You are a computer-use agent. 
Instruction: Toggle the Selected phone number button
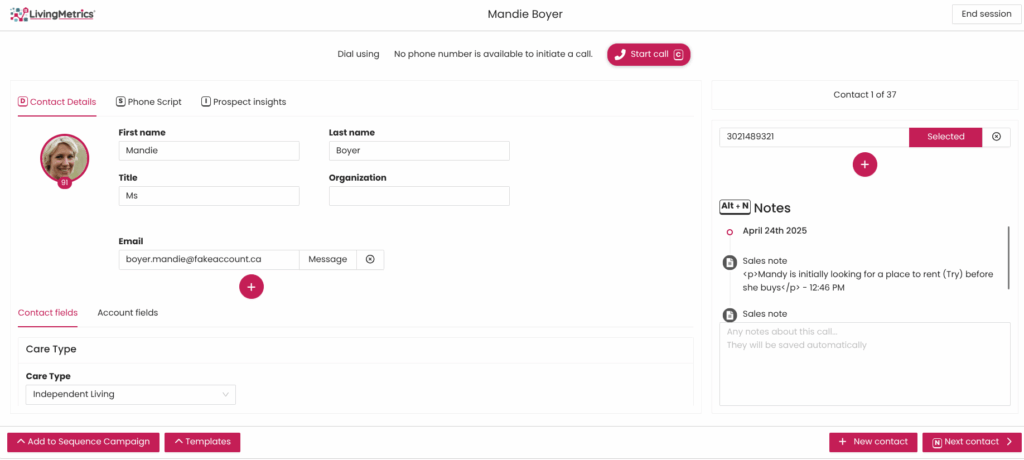coord(945,137)
